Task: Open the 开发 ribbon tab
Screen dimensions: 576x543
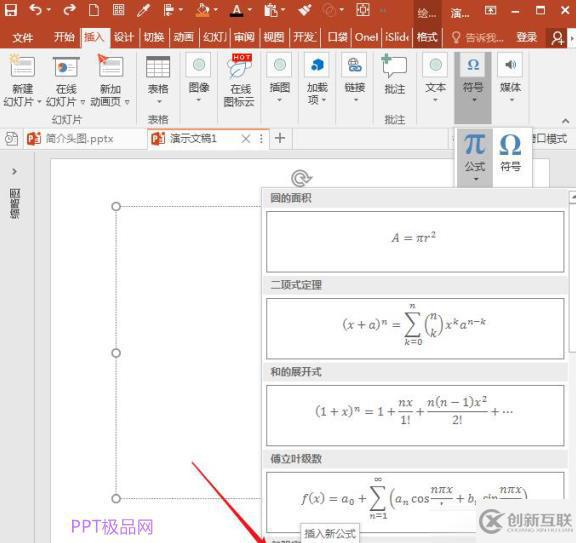Action: 305,37
